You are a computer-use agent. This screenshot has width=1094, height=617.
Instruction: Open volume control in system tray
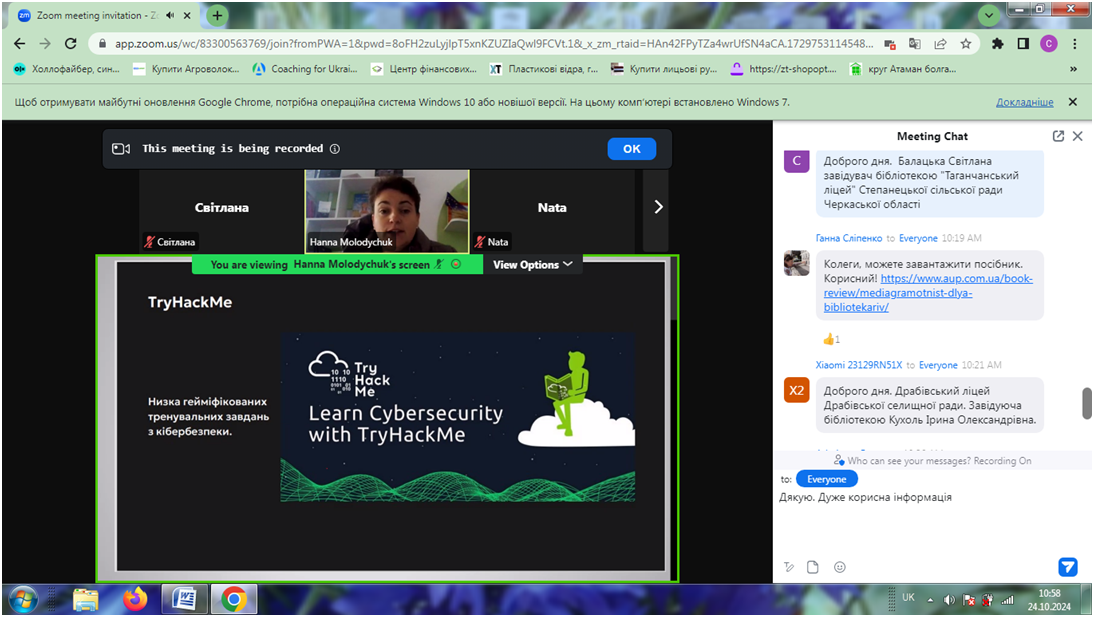(949, 600)
